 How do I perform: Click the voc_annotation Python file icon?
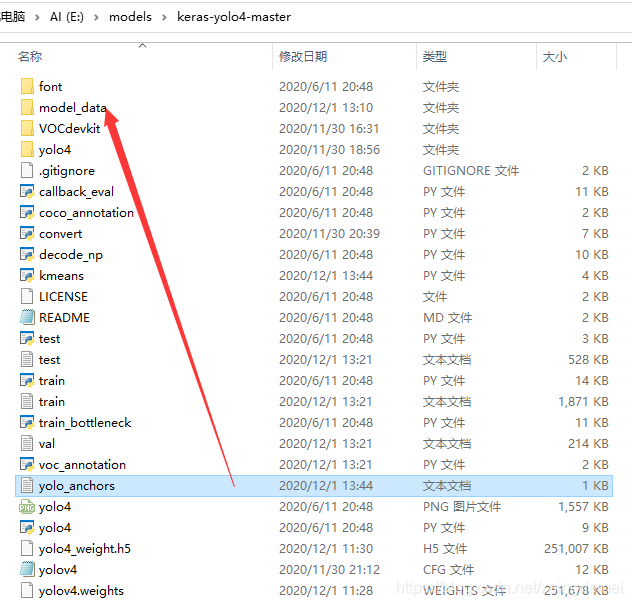[x=27, y=464]
